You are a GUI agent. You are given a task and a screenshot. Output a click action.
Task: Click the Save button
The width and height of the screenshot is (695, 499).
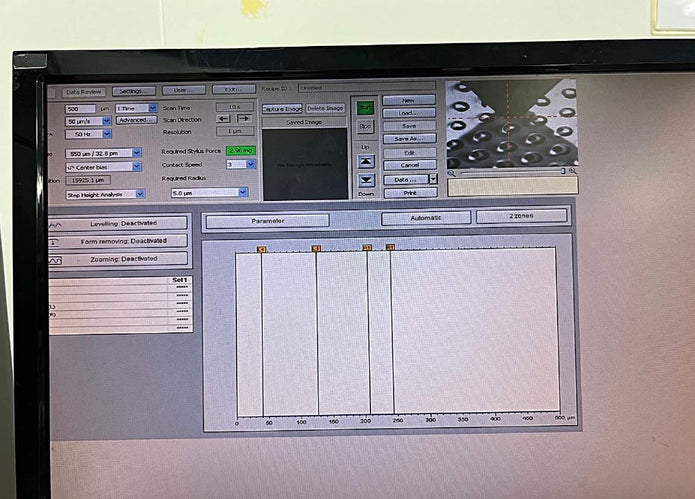(x=409, y=126)
